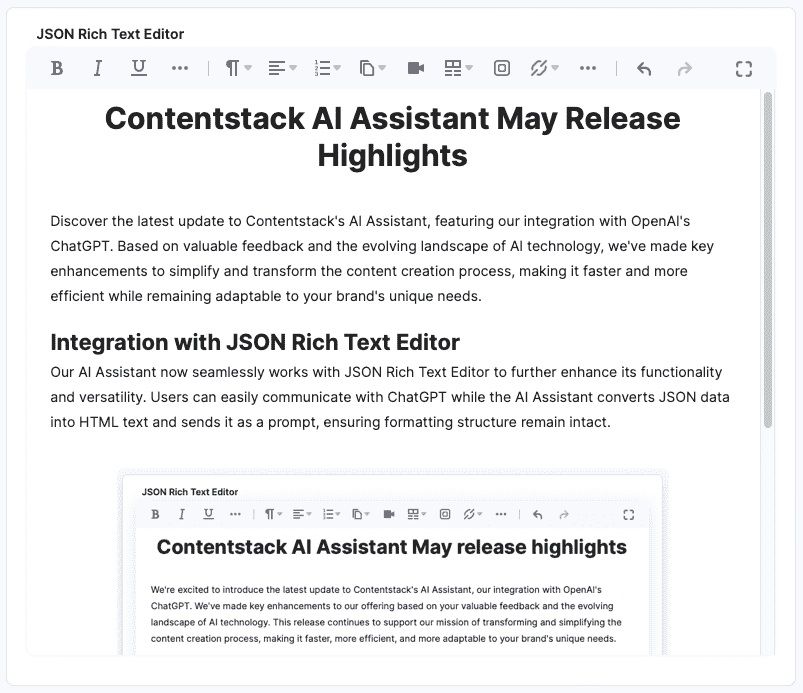Viewport: 803px width, 693px height.
Task: Click copy dropdown icon in embedded screenshot toolbar
Action: tap(361, 514)
